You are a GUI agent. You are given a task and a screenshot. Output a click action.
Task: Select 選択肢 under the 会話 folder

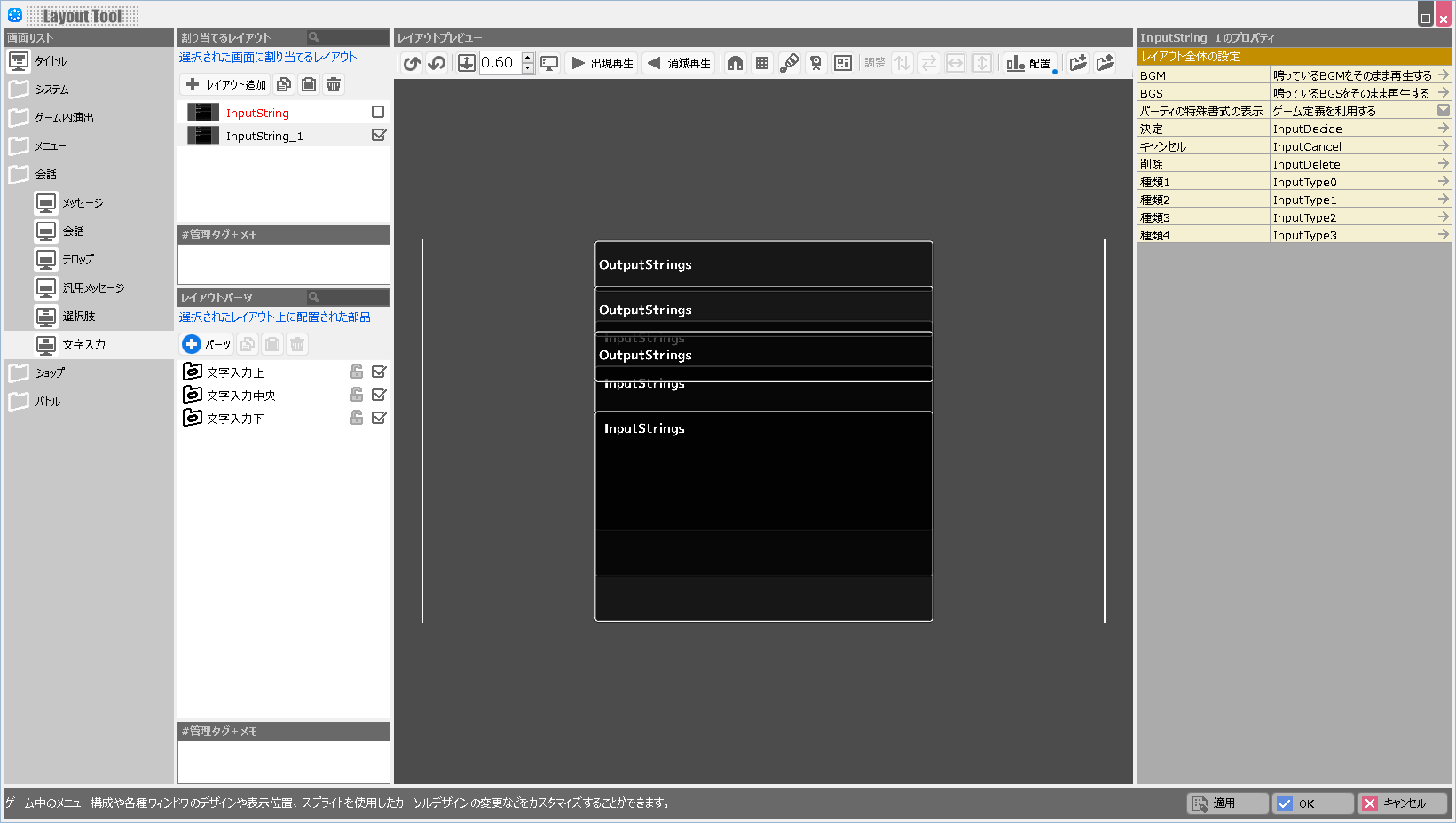pyautogui.click(x=78, y=317)
